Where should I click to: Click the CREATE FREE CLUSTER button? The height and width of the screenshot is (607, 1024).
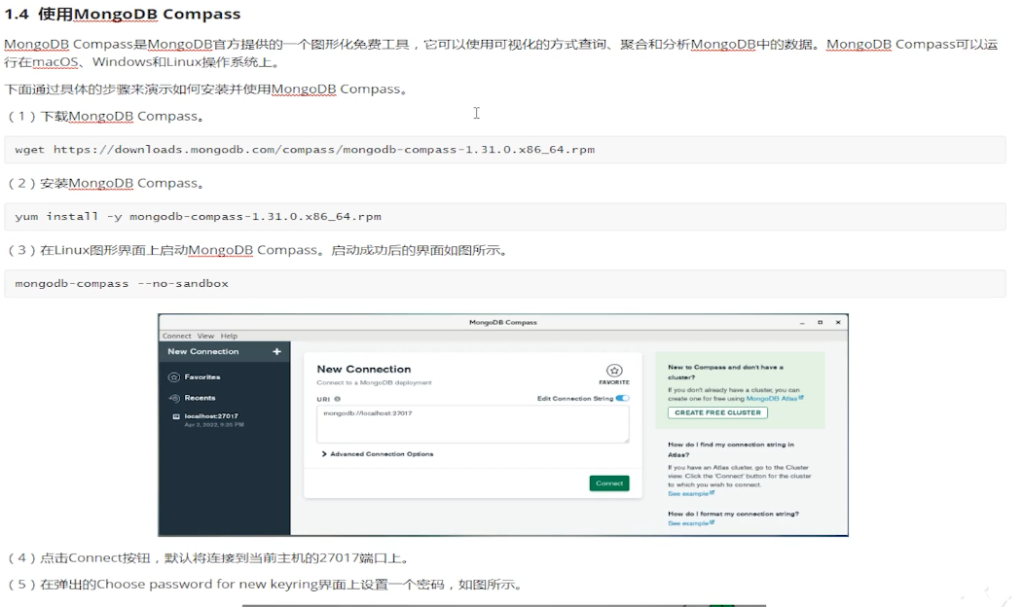tap(718, 413)
